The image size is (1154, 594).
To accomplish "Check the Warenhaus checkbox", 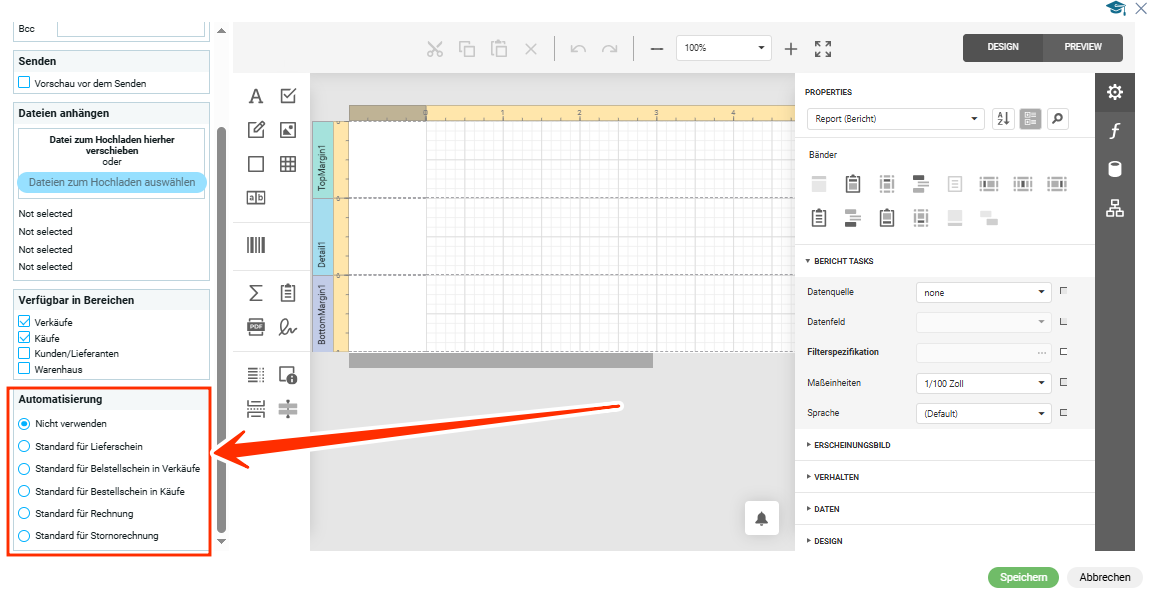I will pos(25,369).
